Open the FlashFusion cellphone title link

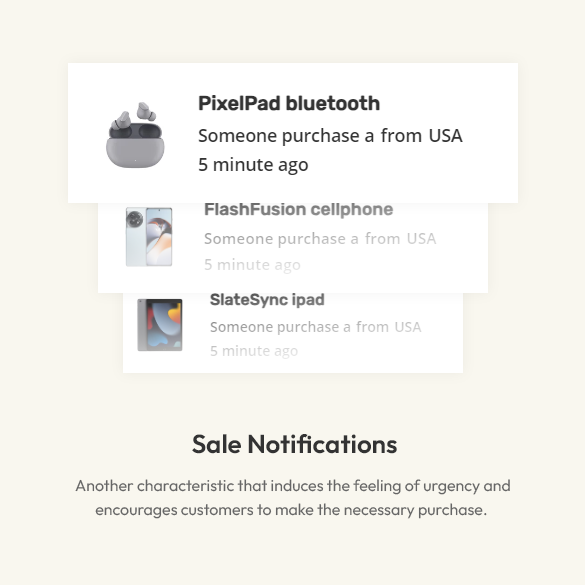pos(298,209)
